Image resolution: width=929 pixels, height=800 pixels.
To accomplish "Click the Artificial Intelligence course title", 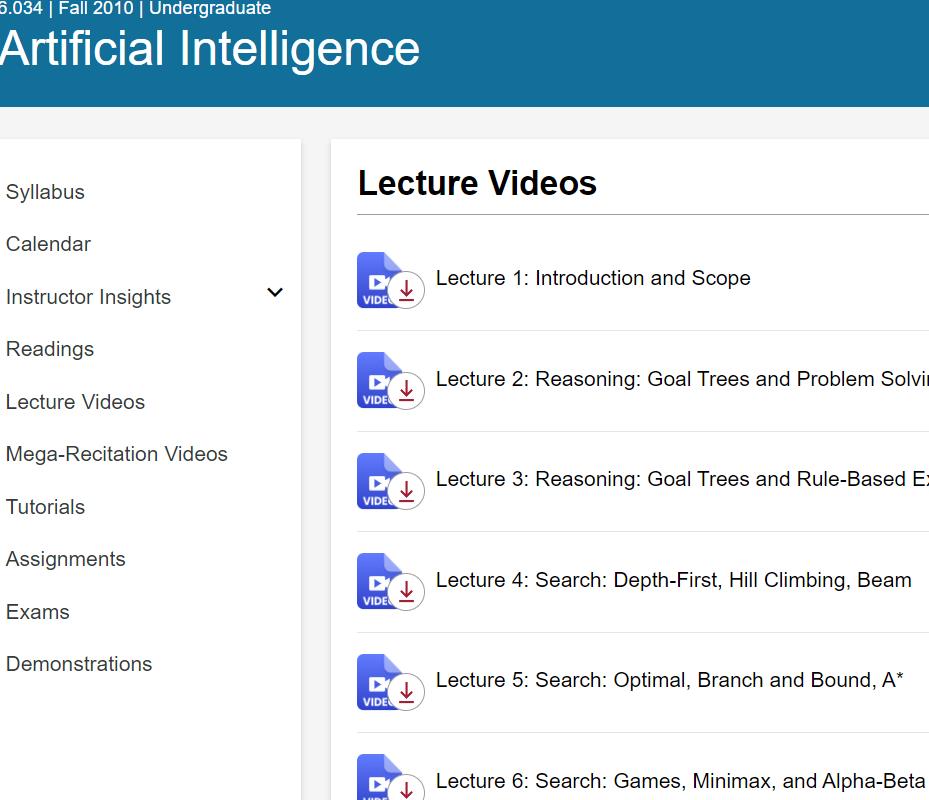I will point(210,48).
